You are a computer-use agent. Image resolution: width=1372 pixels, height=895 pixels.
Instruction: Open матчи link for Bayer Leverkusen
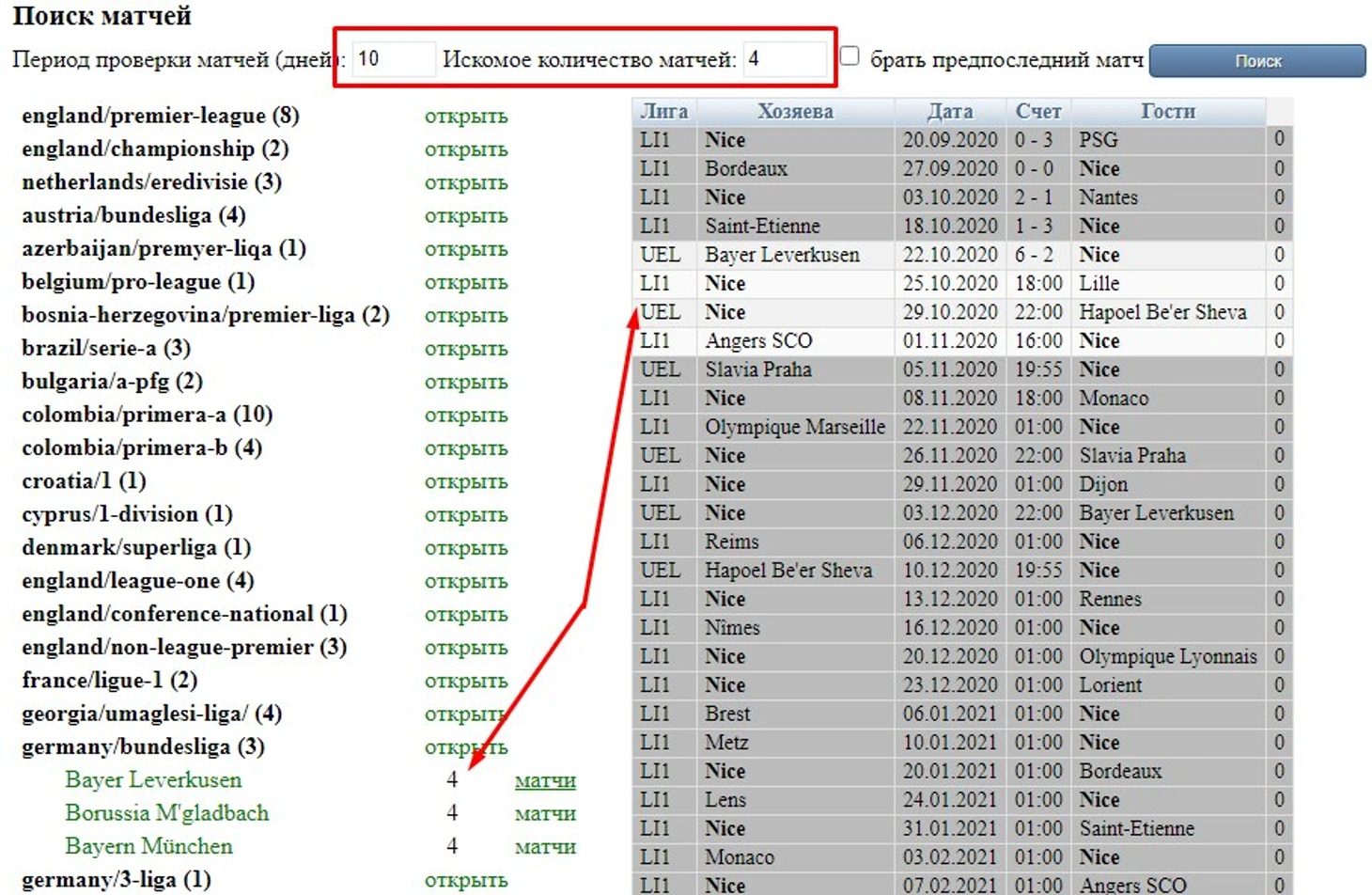[545, 780]
